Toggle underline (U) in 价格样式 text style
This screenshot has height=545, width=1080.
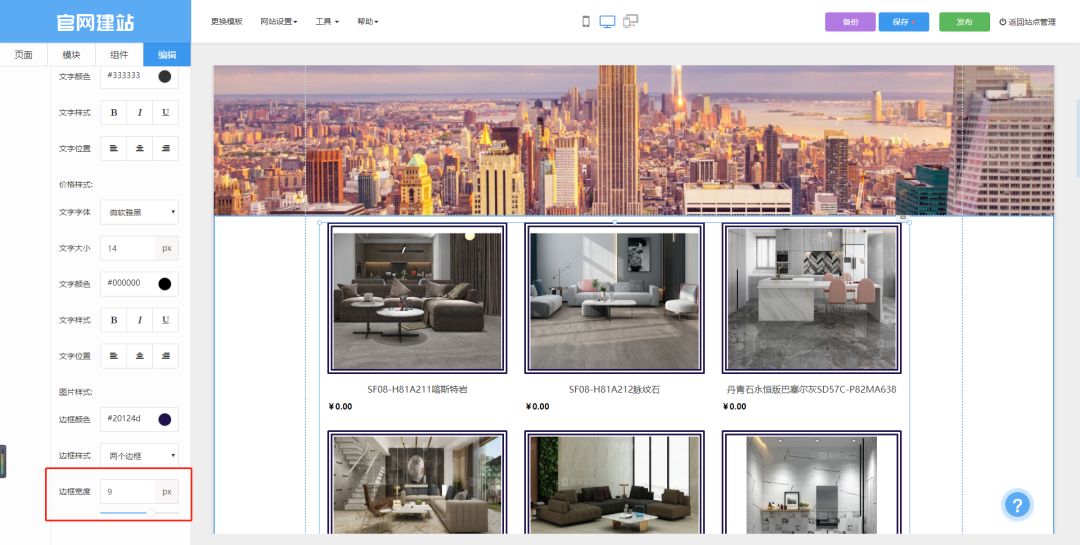tap(165, 320)
